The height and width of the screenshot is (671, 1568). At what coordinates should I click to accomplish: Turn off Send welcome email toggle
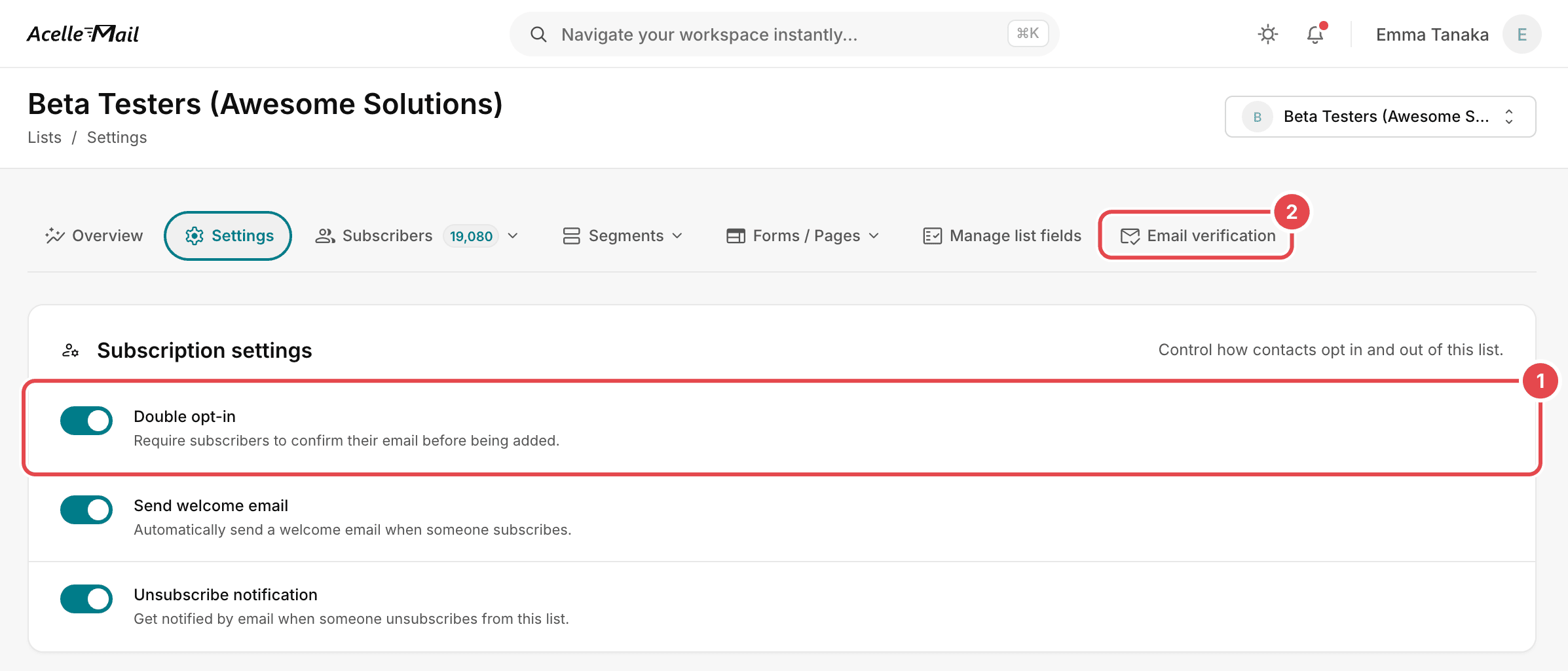point(86,510)
